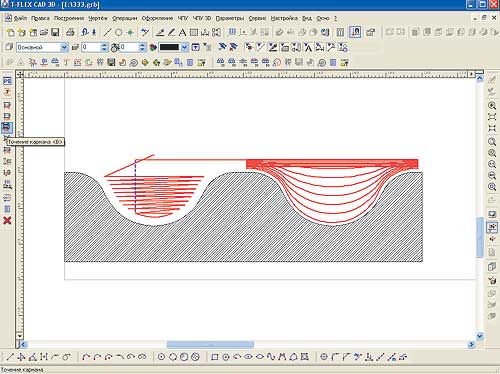
Task: Select the pocket turning tool in left sidebar
Action: click(7, 127)
